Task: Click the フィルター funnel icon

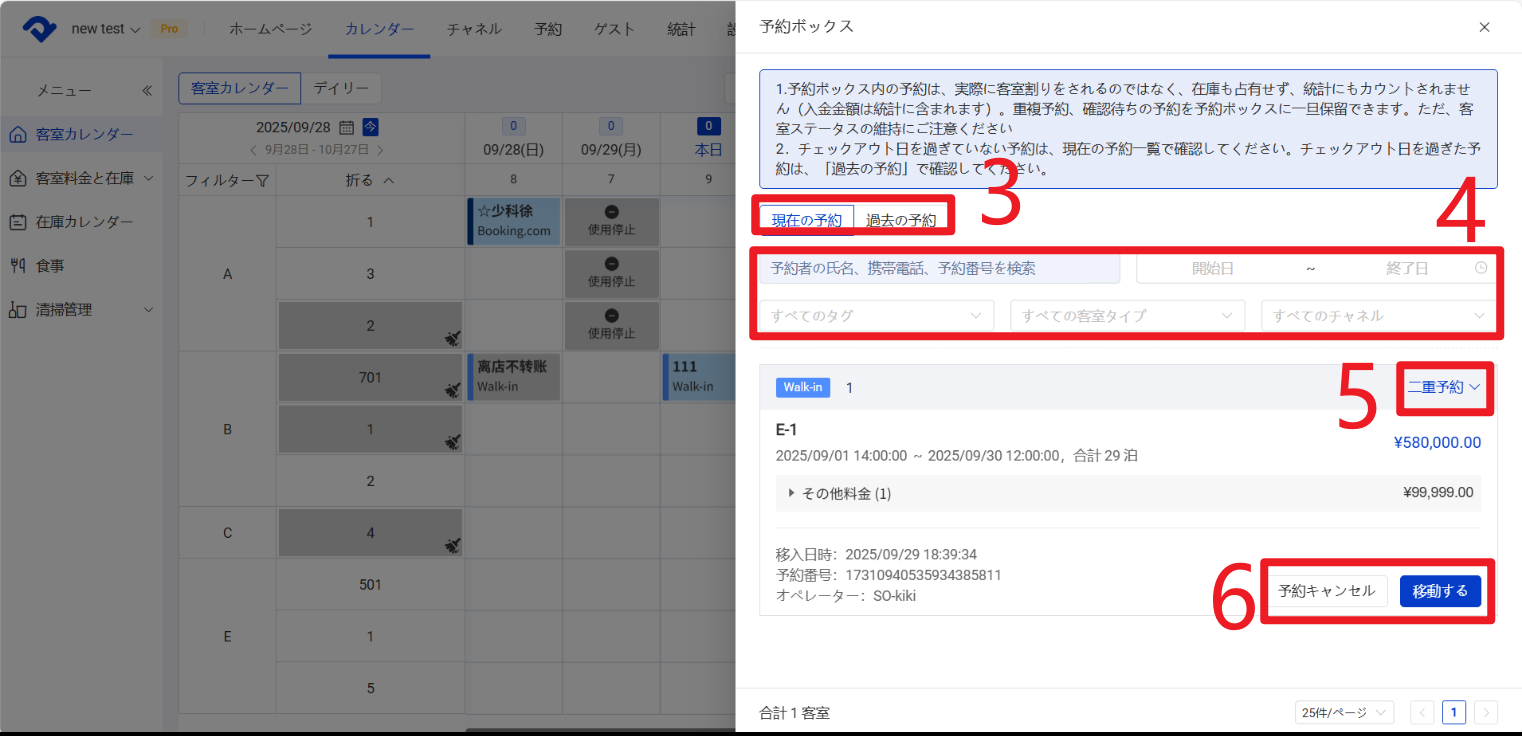Action: (x=262, y=181)
